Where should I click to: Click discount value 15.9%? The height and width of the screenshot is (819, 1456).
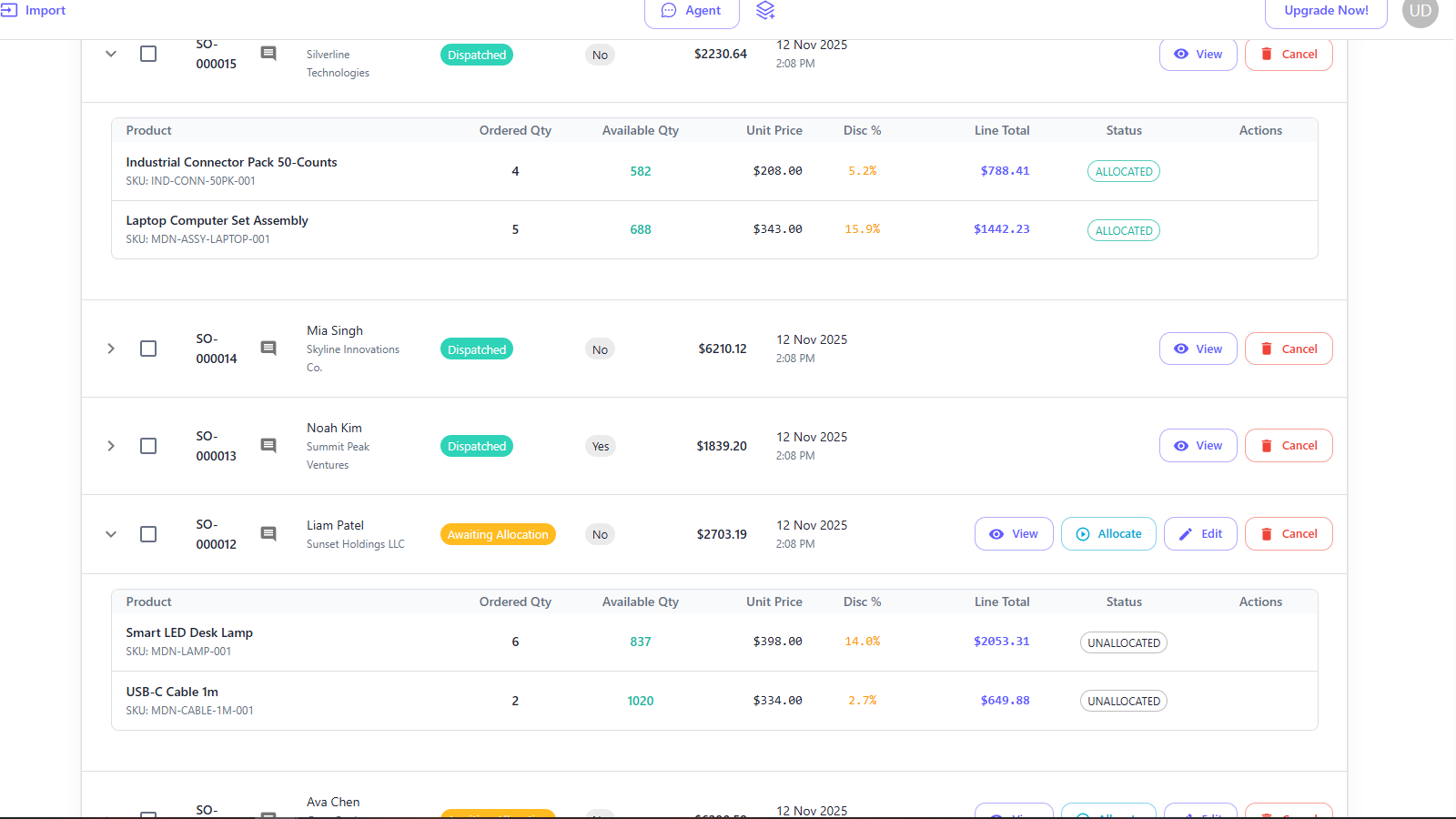point(863,229)
